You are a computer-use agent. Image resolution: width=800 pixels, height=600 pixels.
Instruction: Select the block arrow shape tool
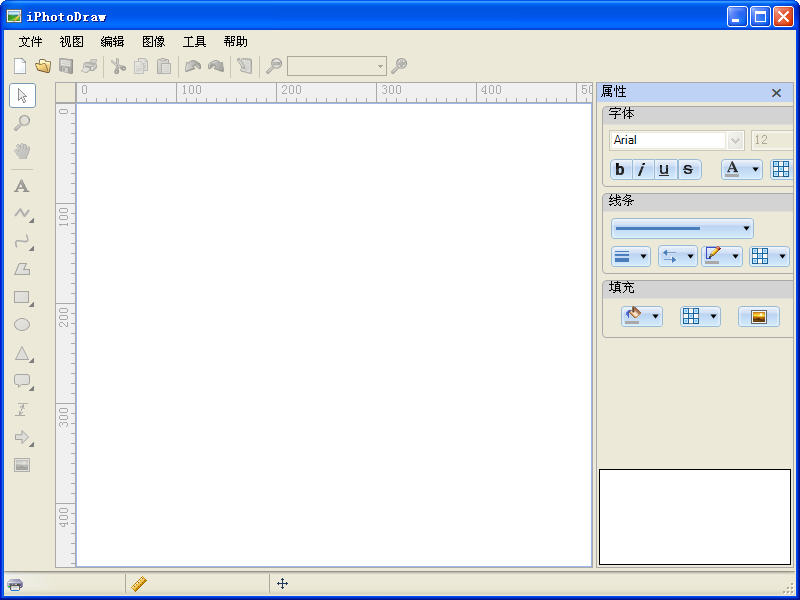[x=23, y=438]
